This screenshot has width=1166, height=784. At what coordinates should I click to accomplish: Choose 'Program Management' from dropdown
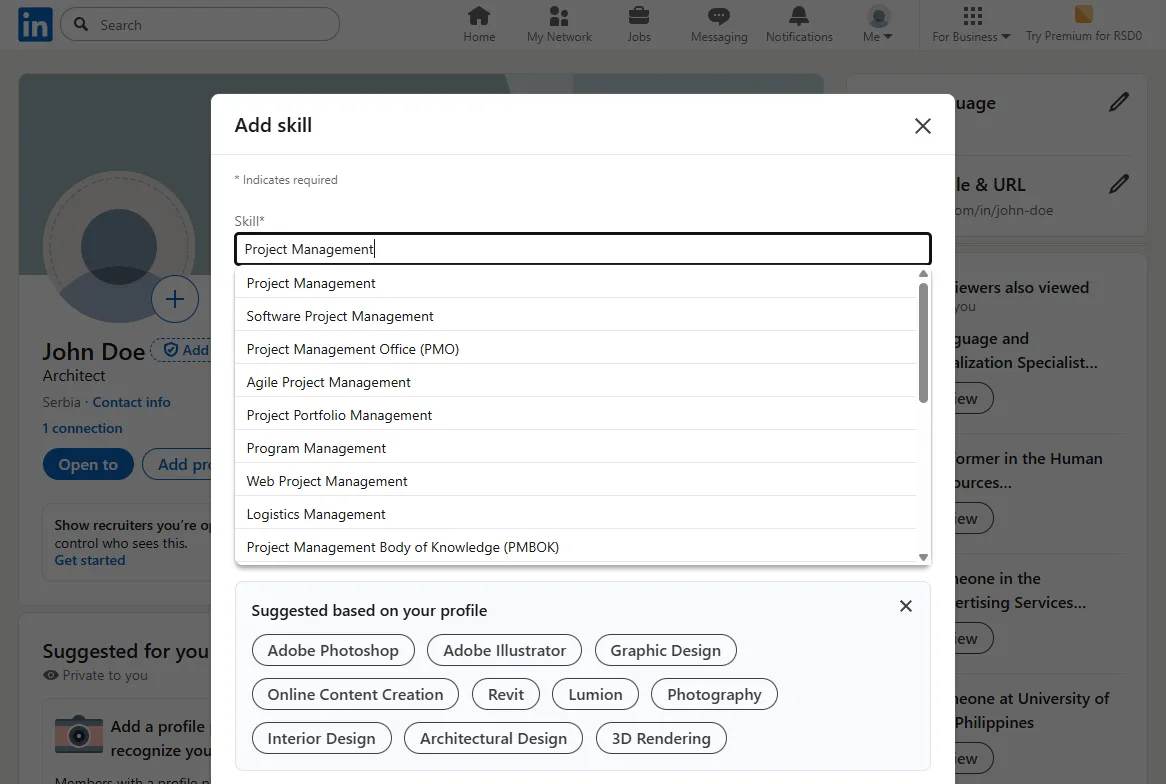(x=576, y=448)
